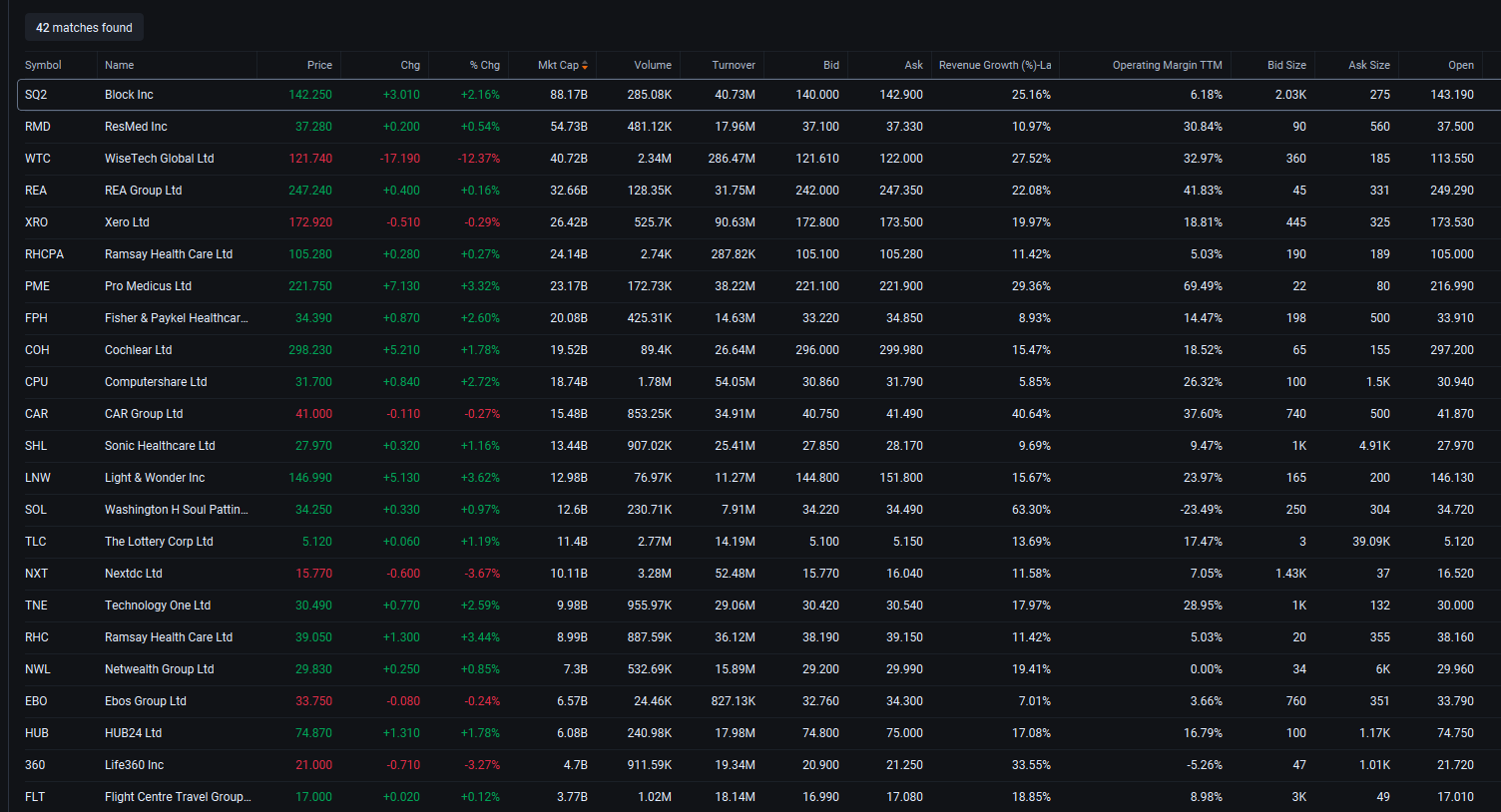Open Computershare Ltd stock name
This screenshot has height=812, width=1501.
(156, 382)
